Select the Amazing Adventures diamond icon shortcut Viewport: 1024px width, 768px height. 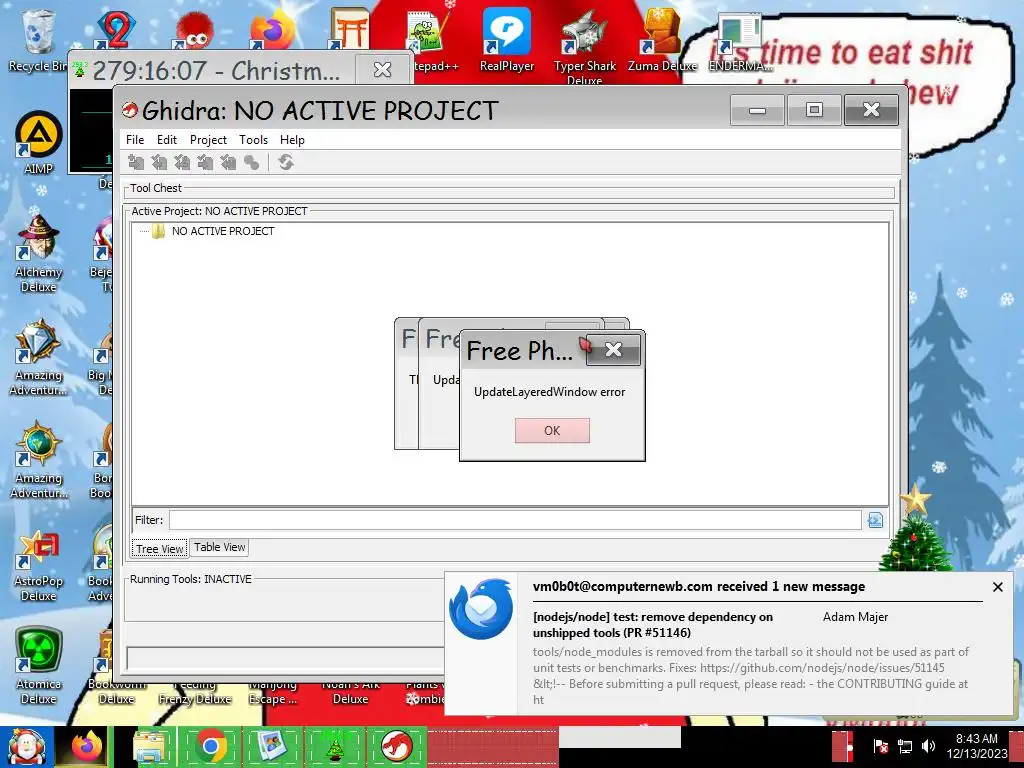pos(39,357)
